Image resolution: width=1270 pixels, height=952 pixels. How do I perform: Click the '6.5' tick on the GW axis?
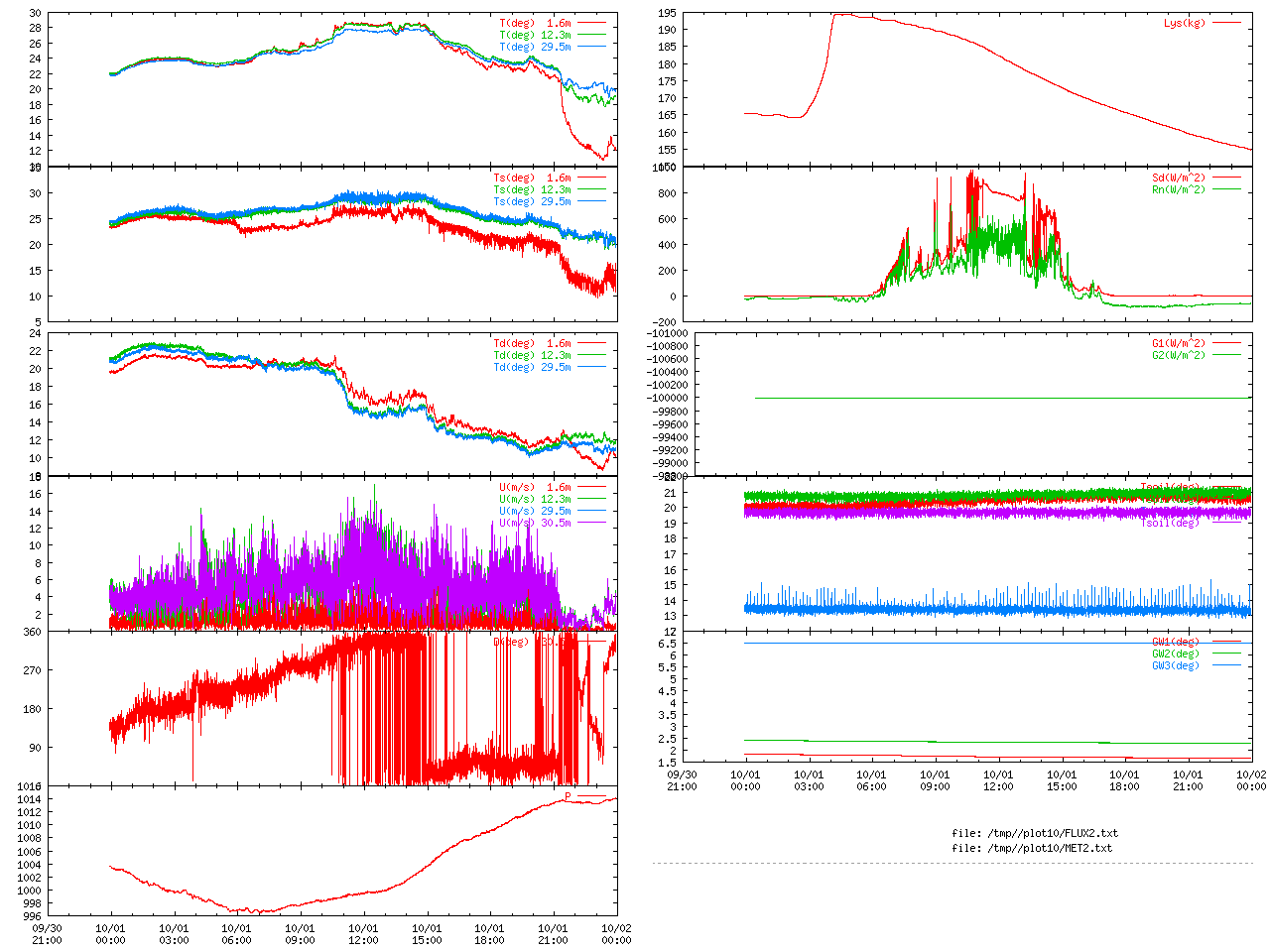tap(667, 645)
